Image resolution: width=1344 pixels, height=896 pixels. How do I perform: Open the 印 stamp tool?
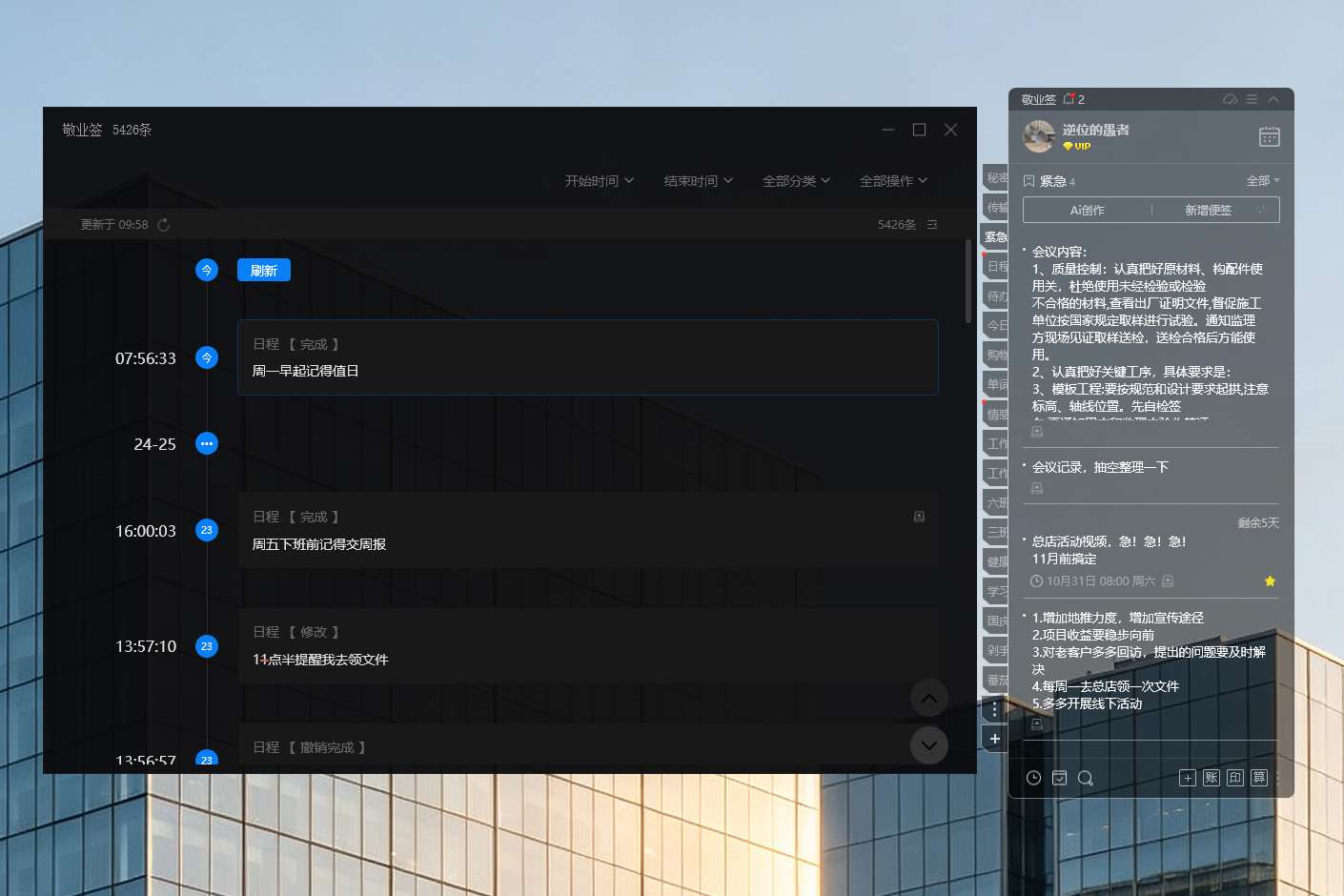click(1235, 778)
